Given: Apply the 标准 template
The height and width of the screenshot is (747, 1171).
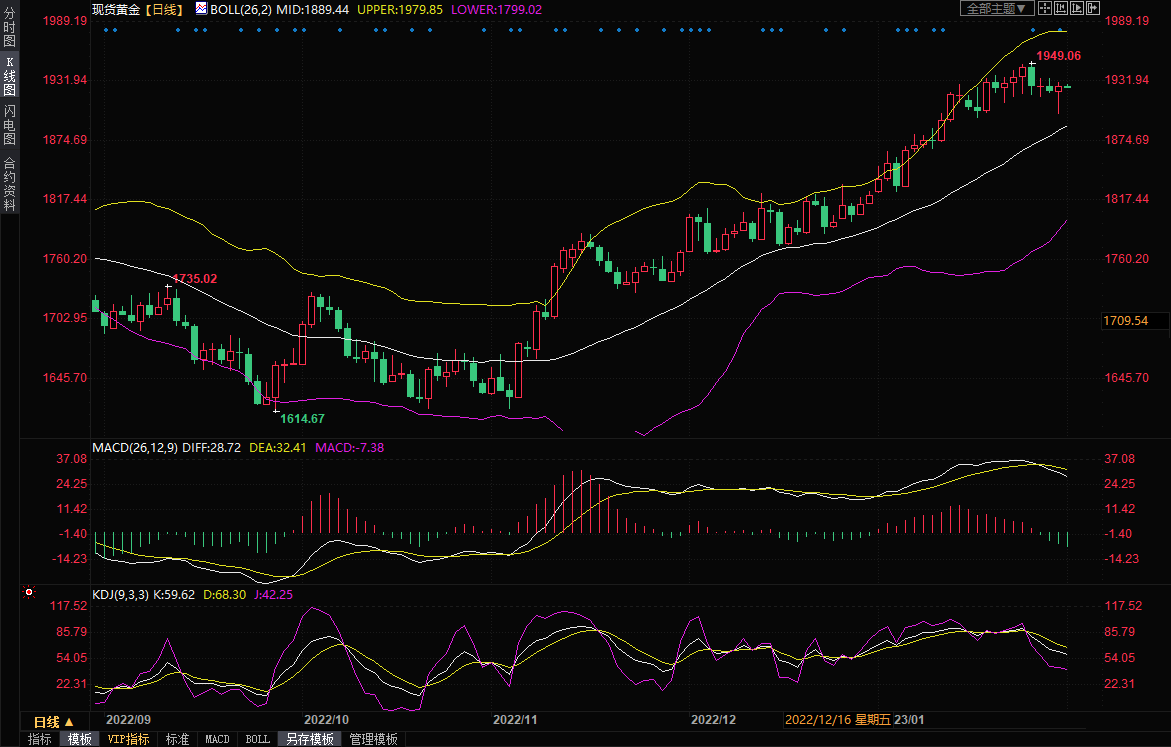Looking at the screenshot, I should [x=177, y=739].
